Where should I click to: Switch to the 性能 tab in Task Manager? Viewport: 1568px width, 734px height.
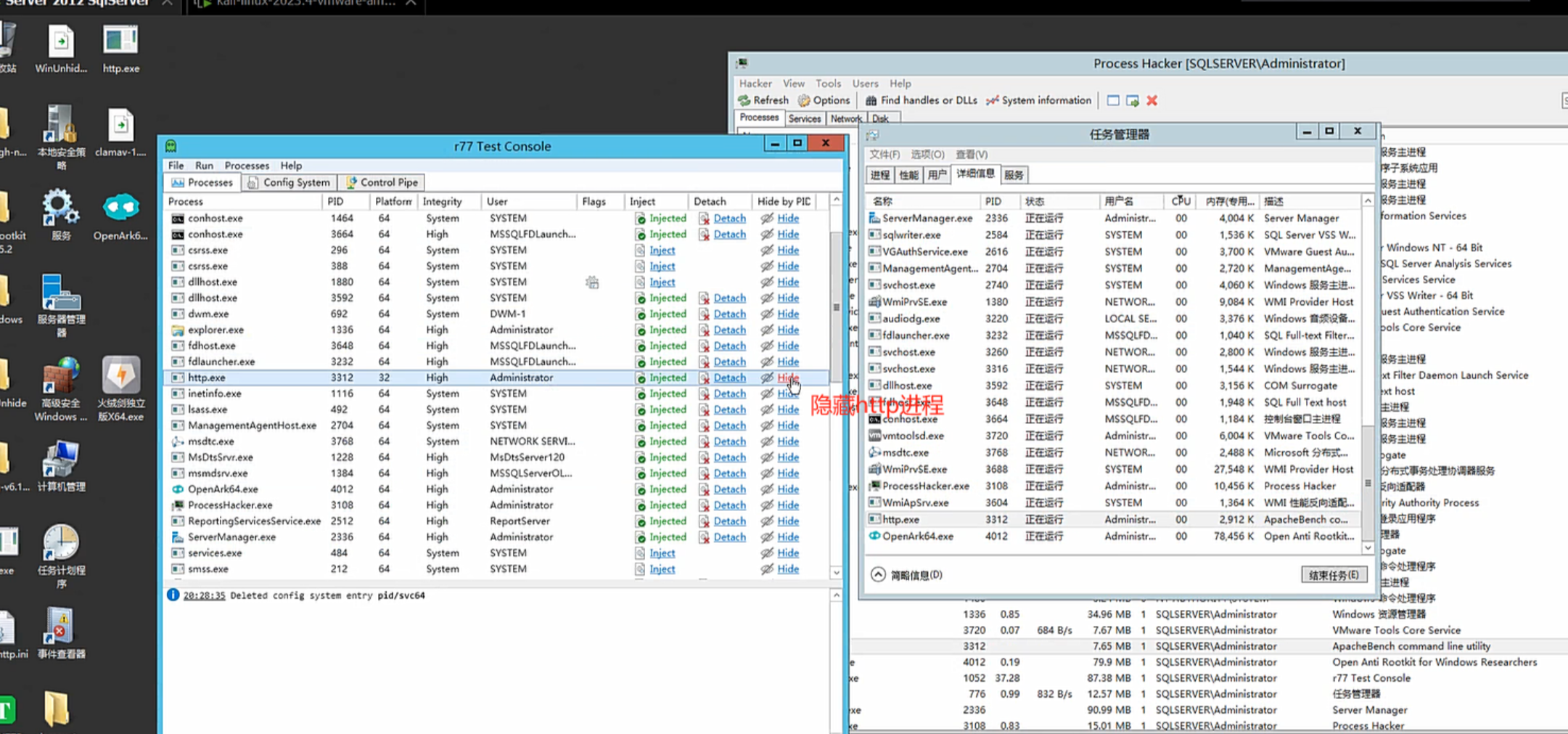[x=908, y=175]
